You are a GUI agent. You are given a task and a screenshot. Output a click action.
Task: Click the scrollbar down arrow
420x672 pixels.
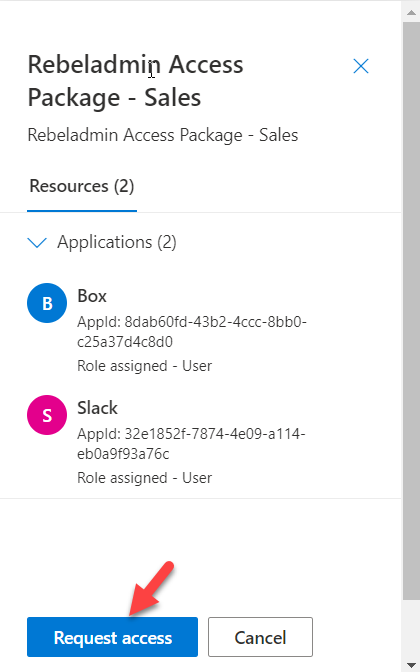coord(411,666)
